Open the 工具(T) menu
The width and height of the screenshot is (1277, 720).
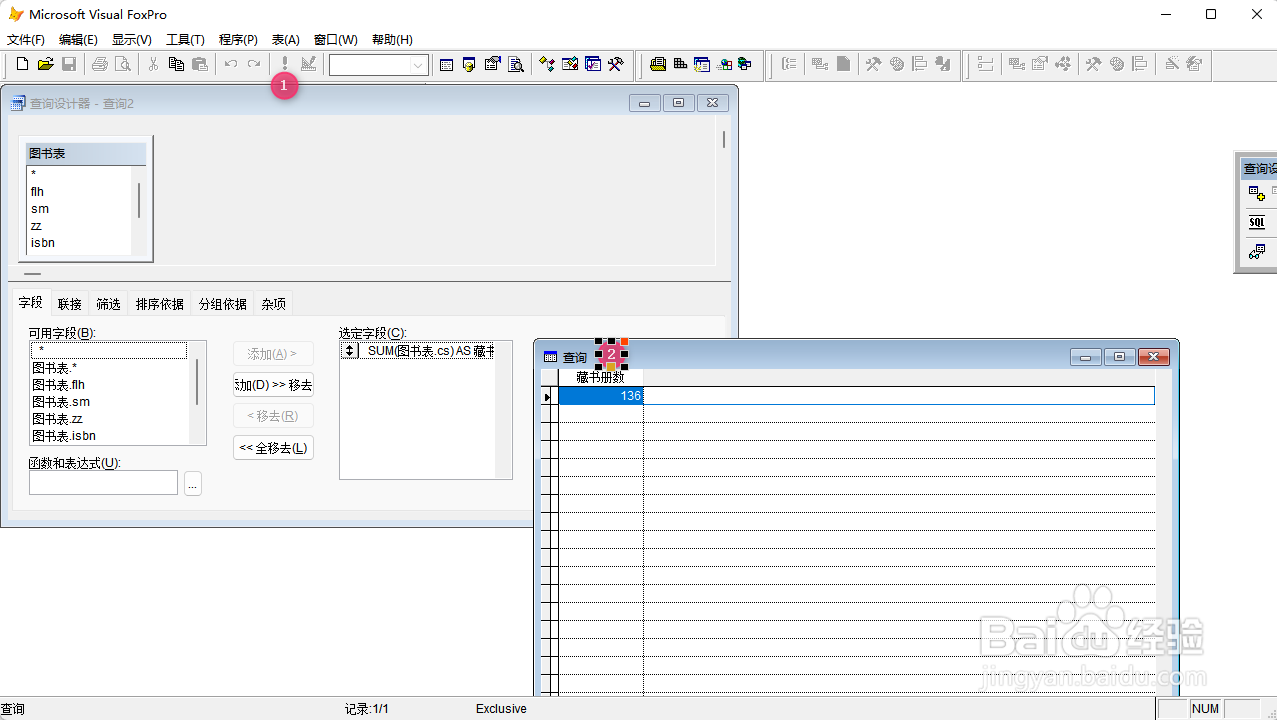185,40
